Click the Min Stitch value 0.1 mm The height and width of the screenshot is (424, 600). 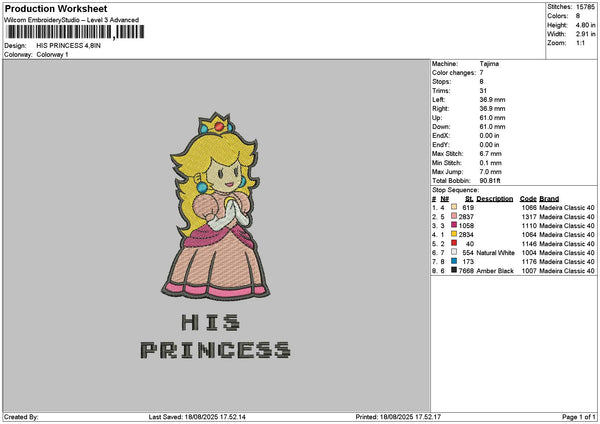point(490,163)
